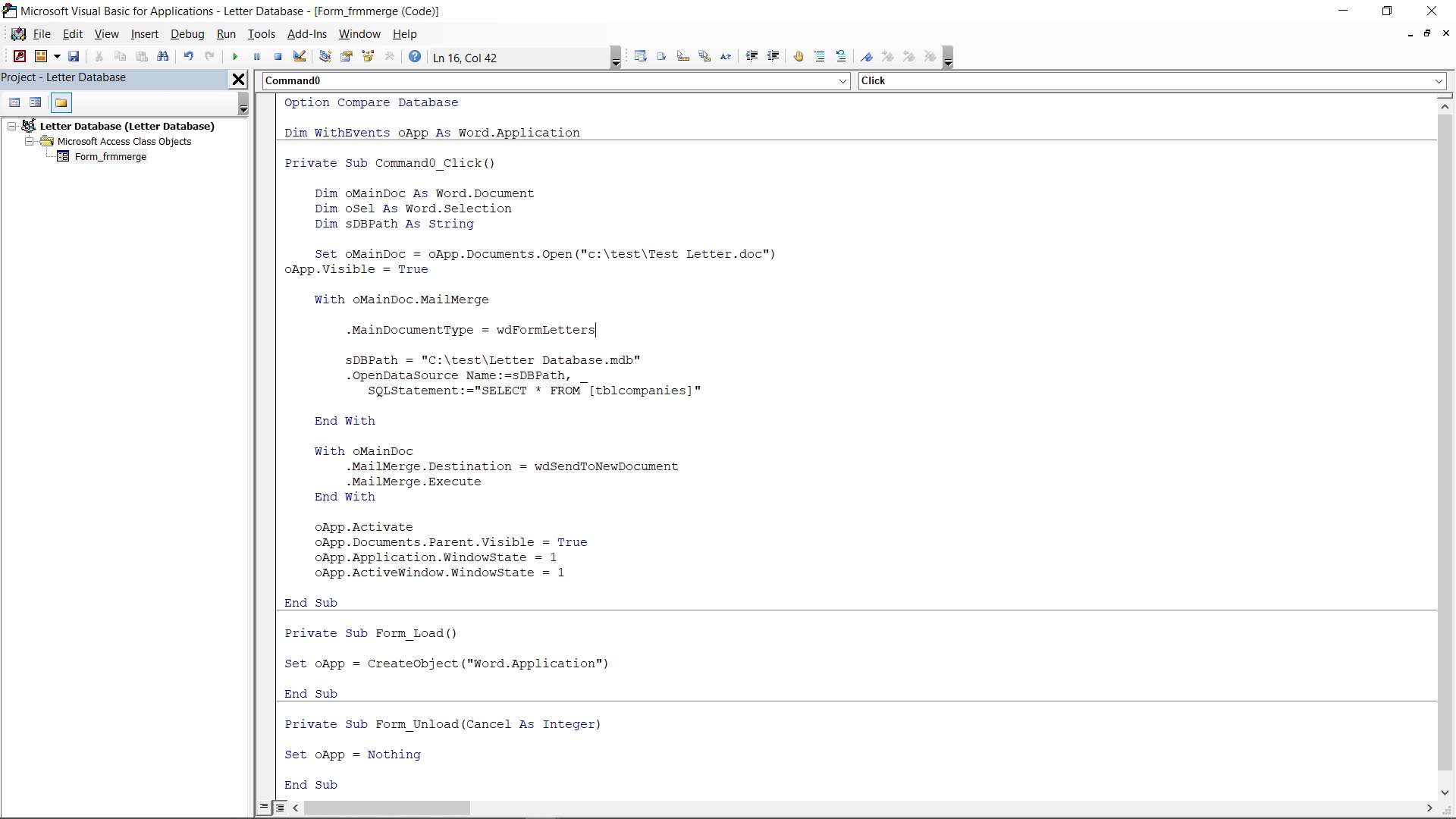Image resolution: width=1456 pixels, height=819 pixels.
Task: Open the File menu
Action: click(x=42, y=34)
